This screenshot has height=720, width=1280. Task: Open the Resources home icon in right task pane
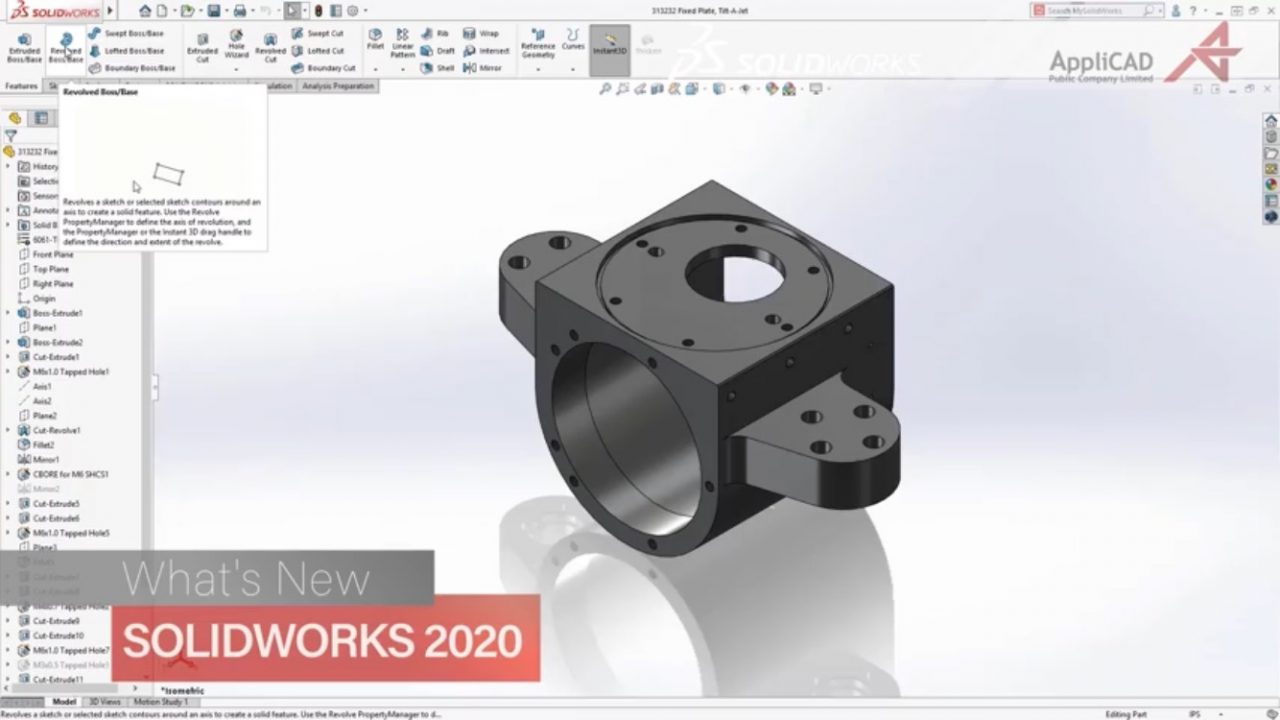pyautogui.click(x=1271, y=121)
